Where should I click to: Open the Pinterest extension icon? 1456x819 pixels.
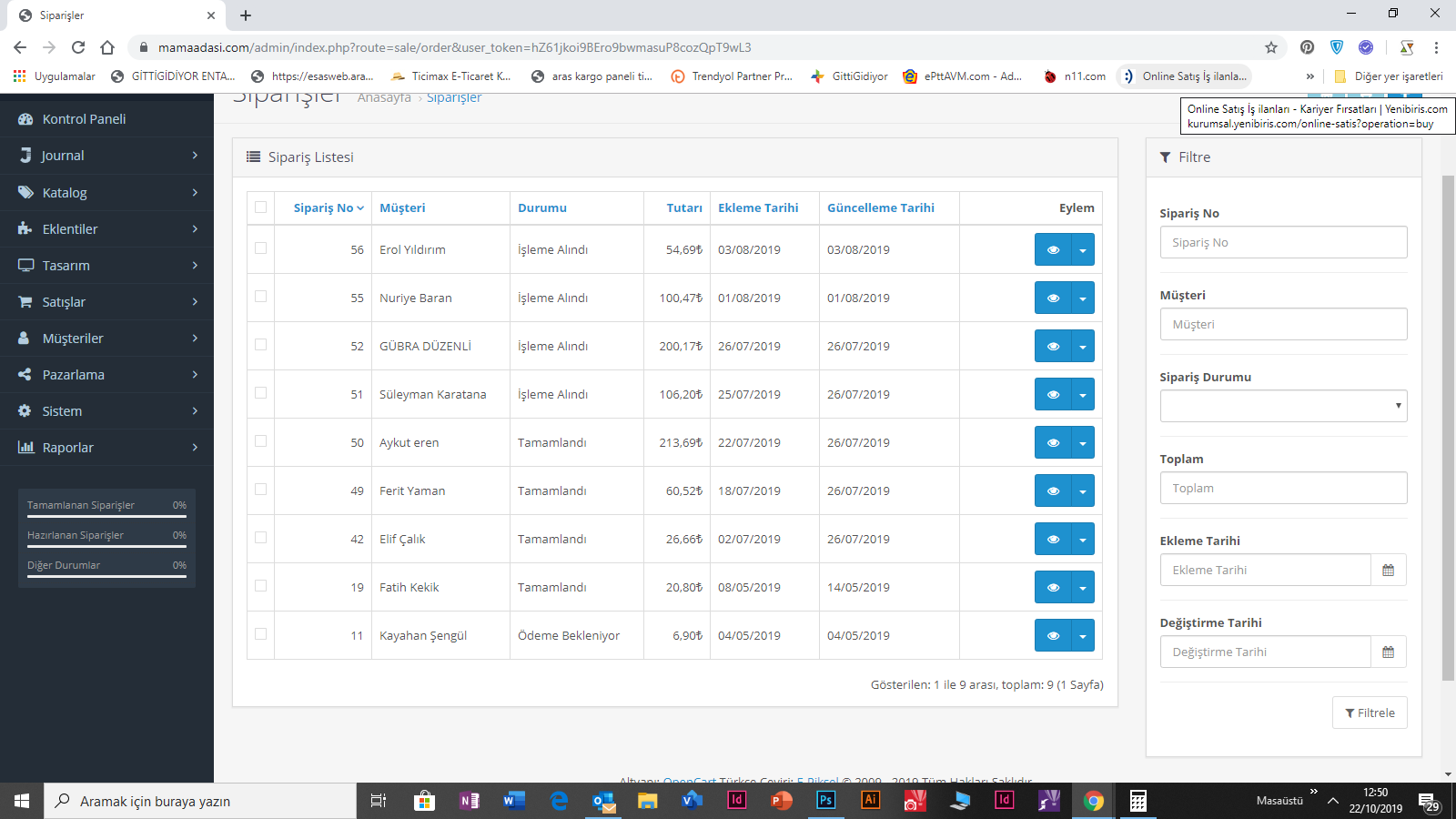(1307, 47)
